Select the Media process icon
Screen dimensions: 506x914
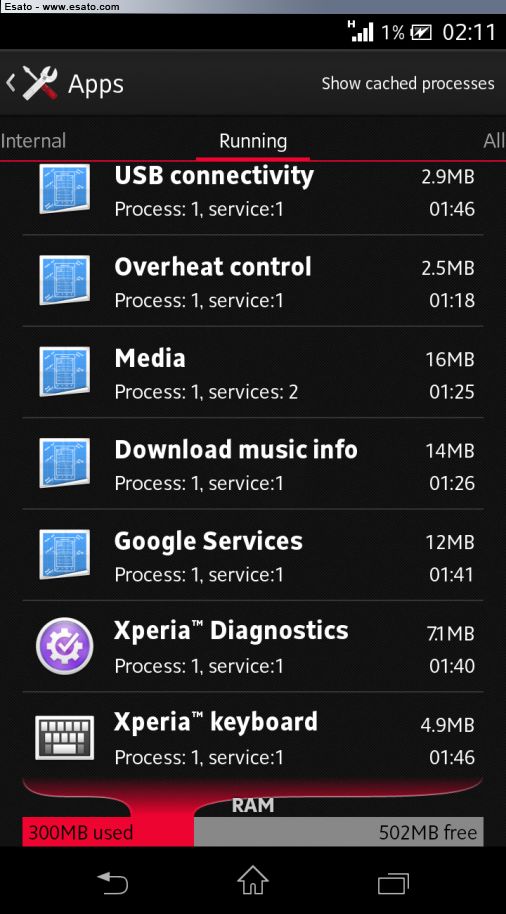coord(64,371)
